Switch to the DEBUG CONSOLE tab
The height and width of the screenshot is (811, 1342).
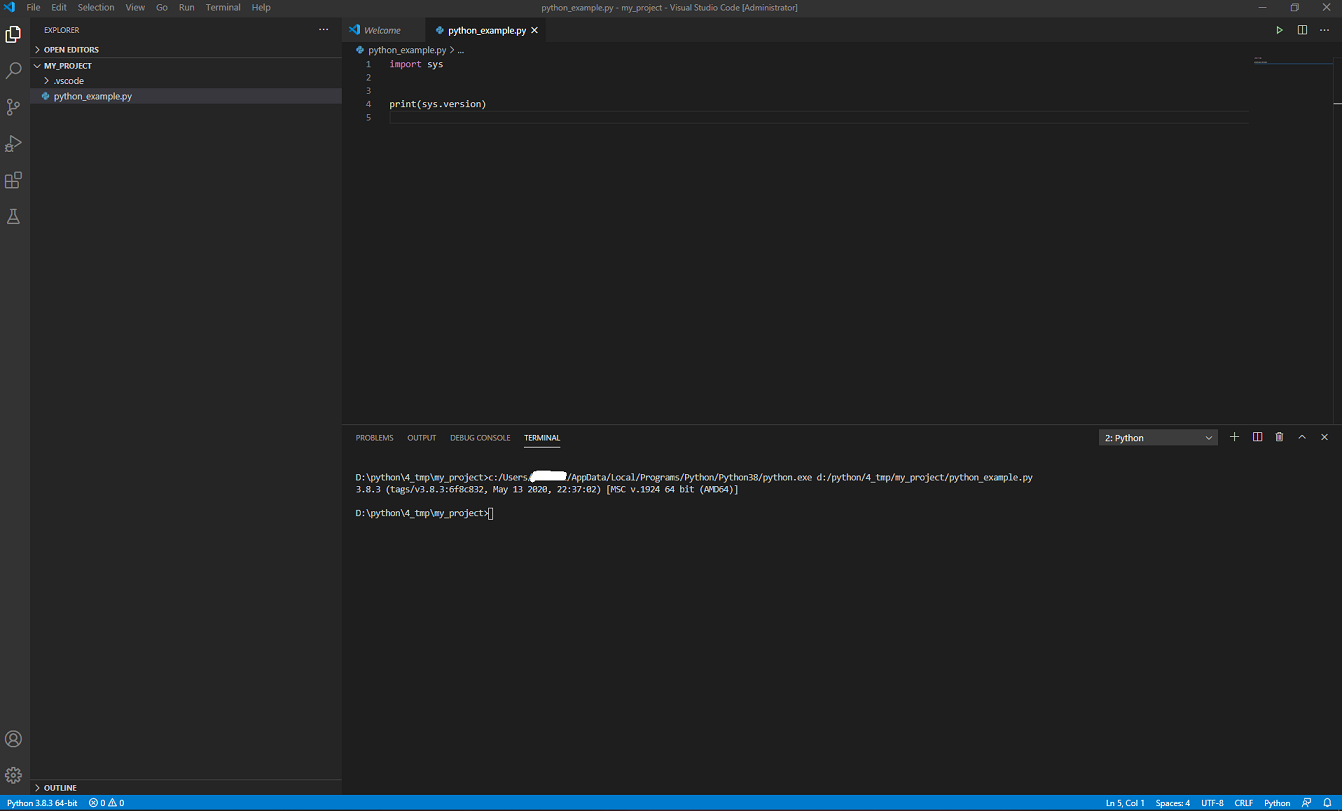[480, 438]
